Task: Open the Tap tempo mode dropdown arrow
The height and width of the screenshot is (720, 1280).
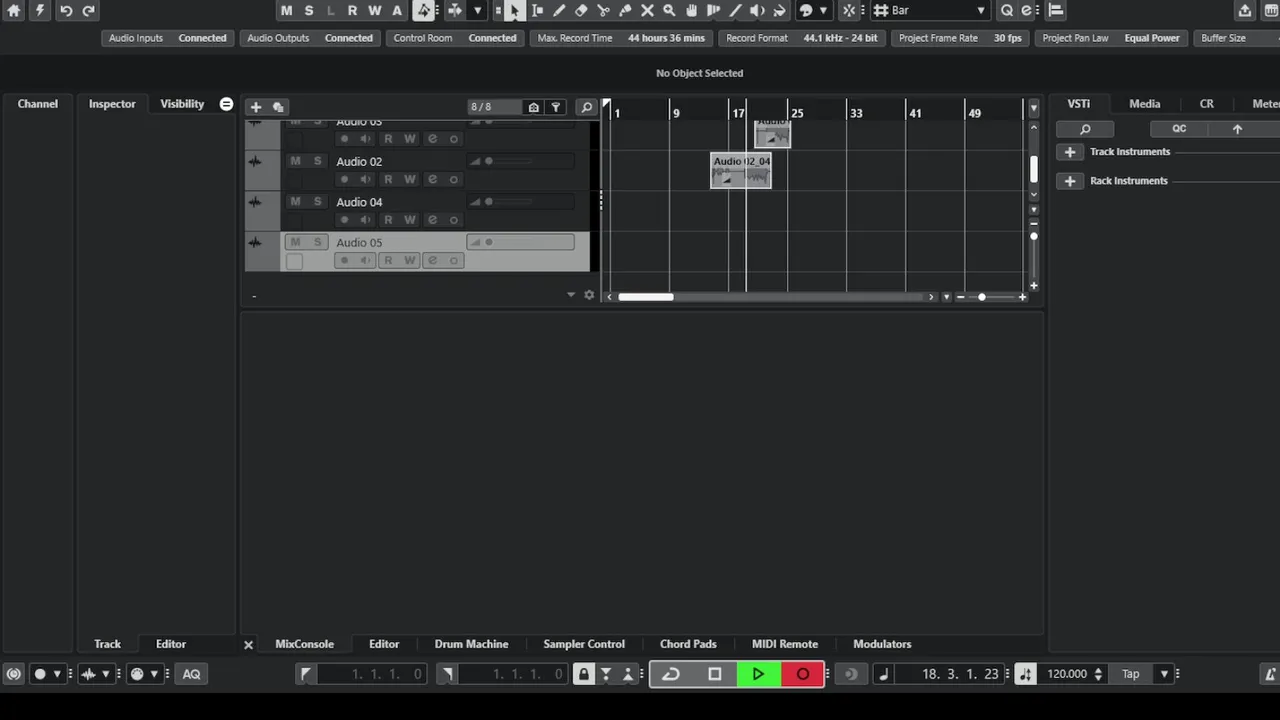Action: pos(1164,674)
